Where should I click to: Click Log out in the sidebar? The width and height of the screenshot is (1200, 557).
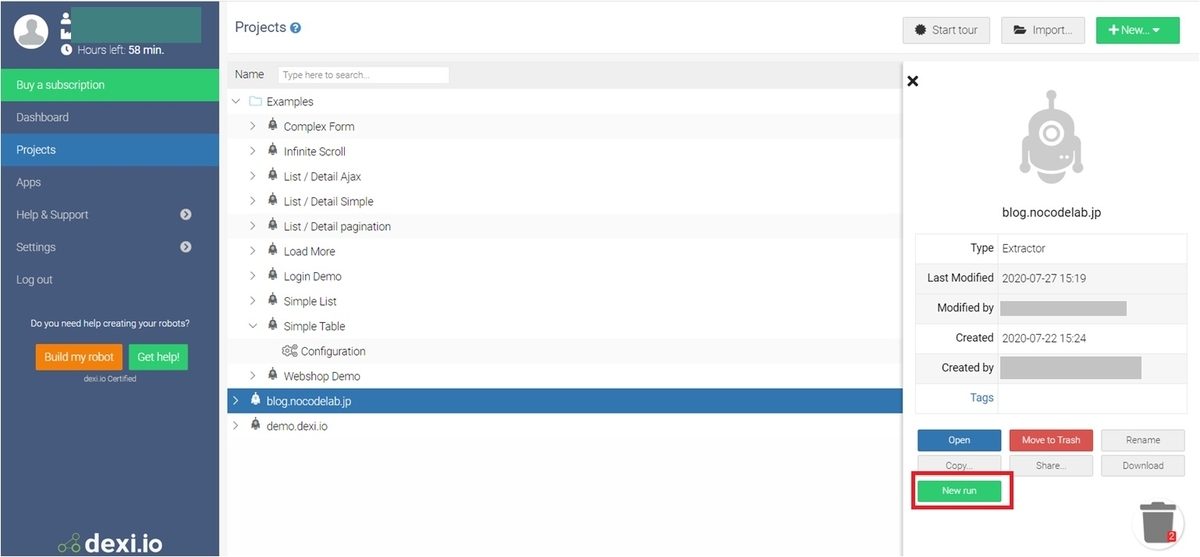[x=109, y=280]
